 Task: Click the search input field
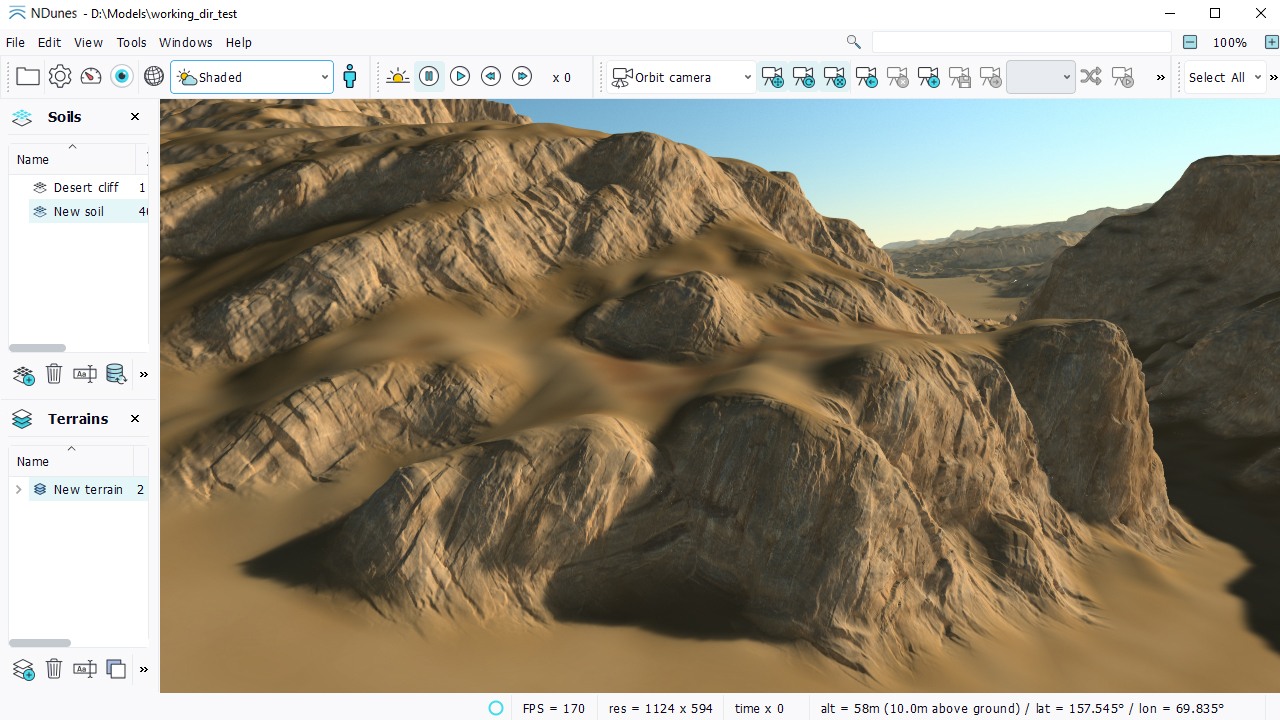pos(1020,43)
